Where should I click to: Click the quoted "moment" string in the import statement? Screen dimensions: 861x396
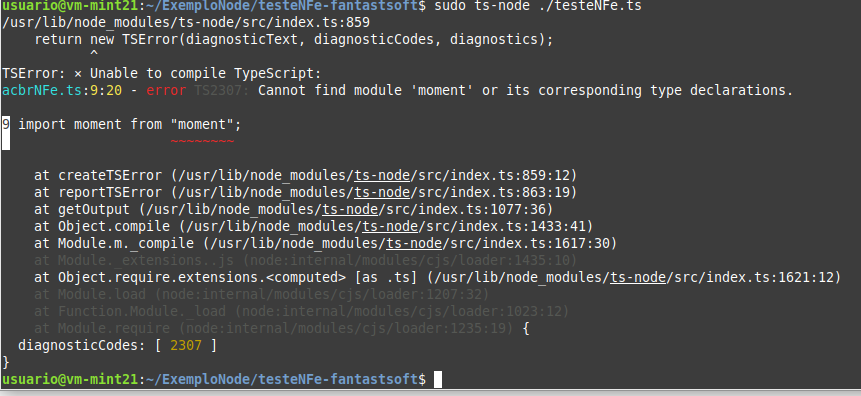203,124
